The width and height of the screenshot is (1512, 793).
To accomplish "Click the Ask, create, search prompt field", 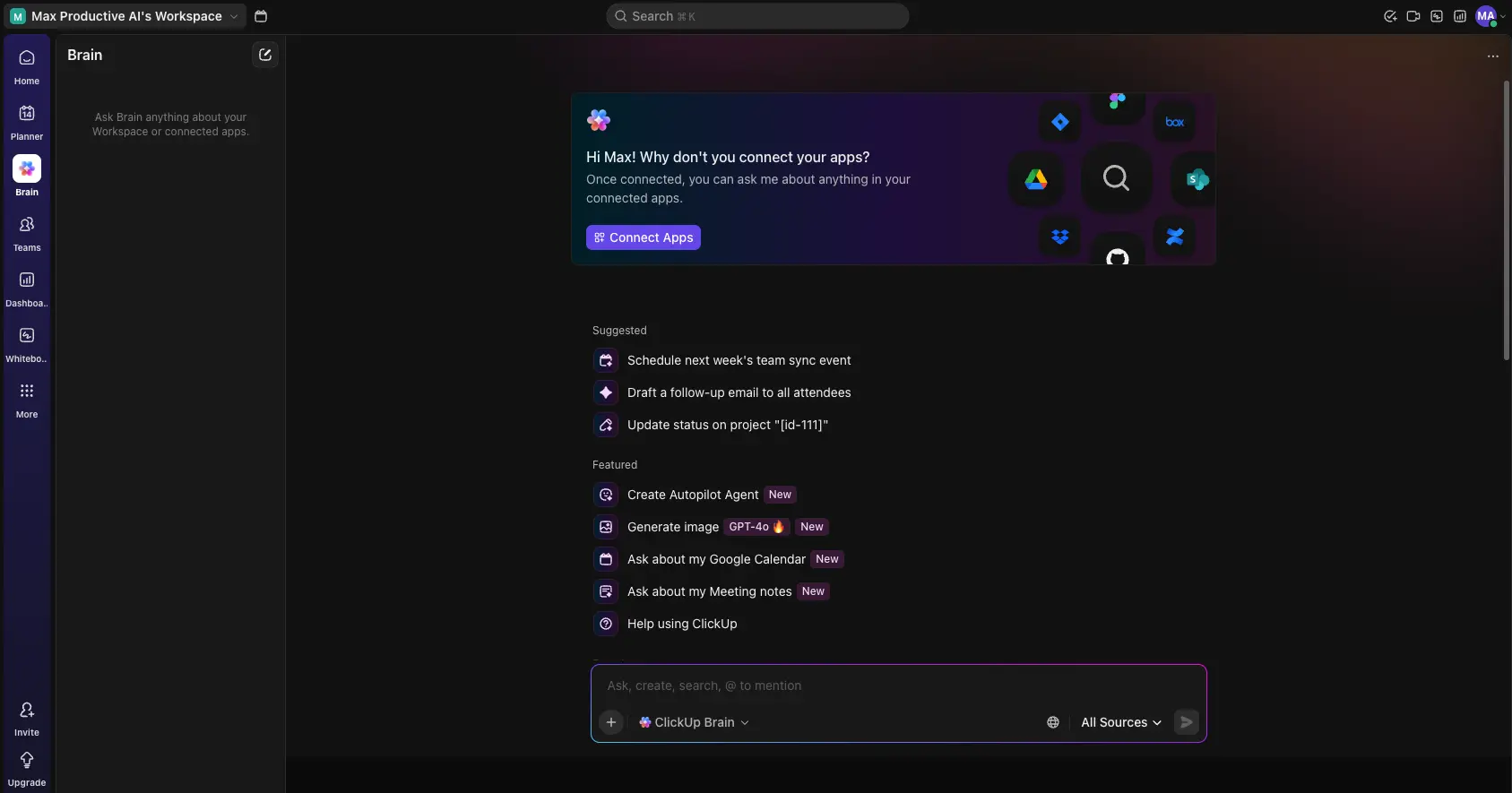I will point(899,685).
